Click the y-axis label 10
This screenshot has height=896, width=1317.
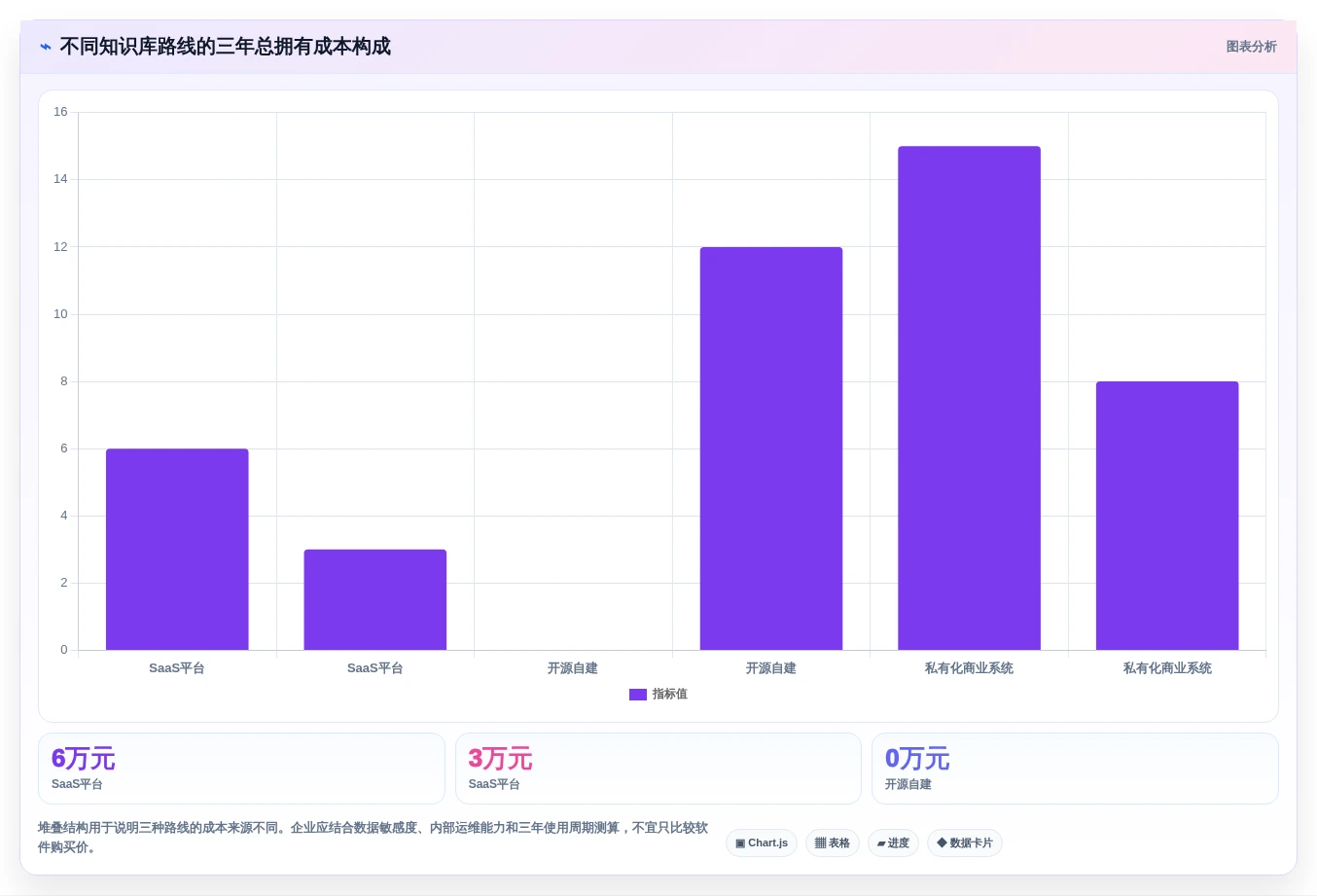[x=60, y=314]
